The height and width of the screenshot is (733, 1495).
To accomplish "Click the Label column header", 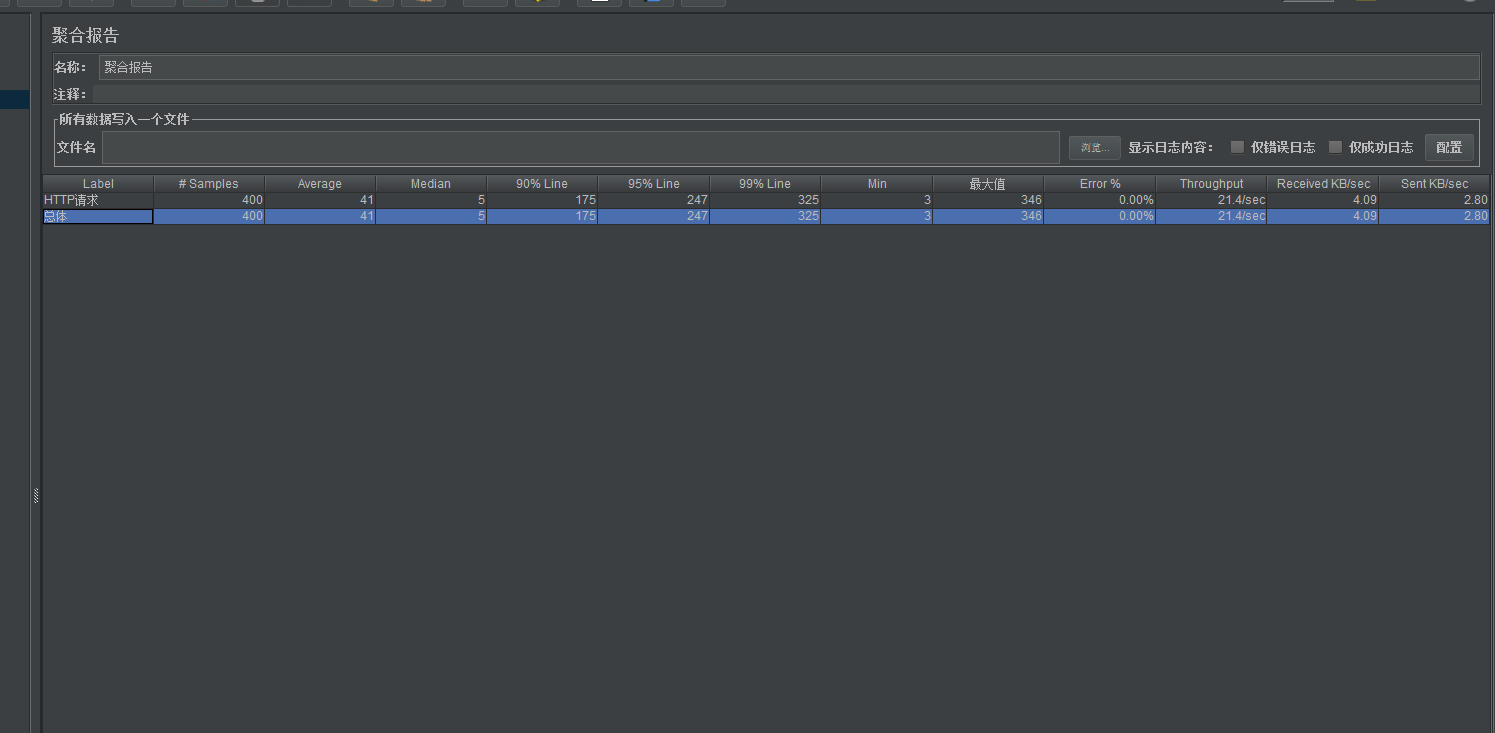I will click(x=98, y=184).
